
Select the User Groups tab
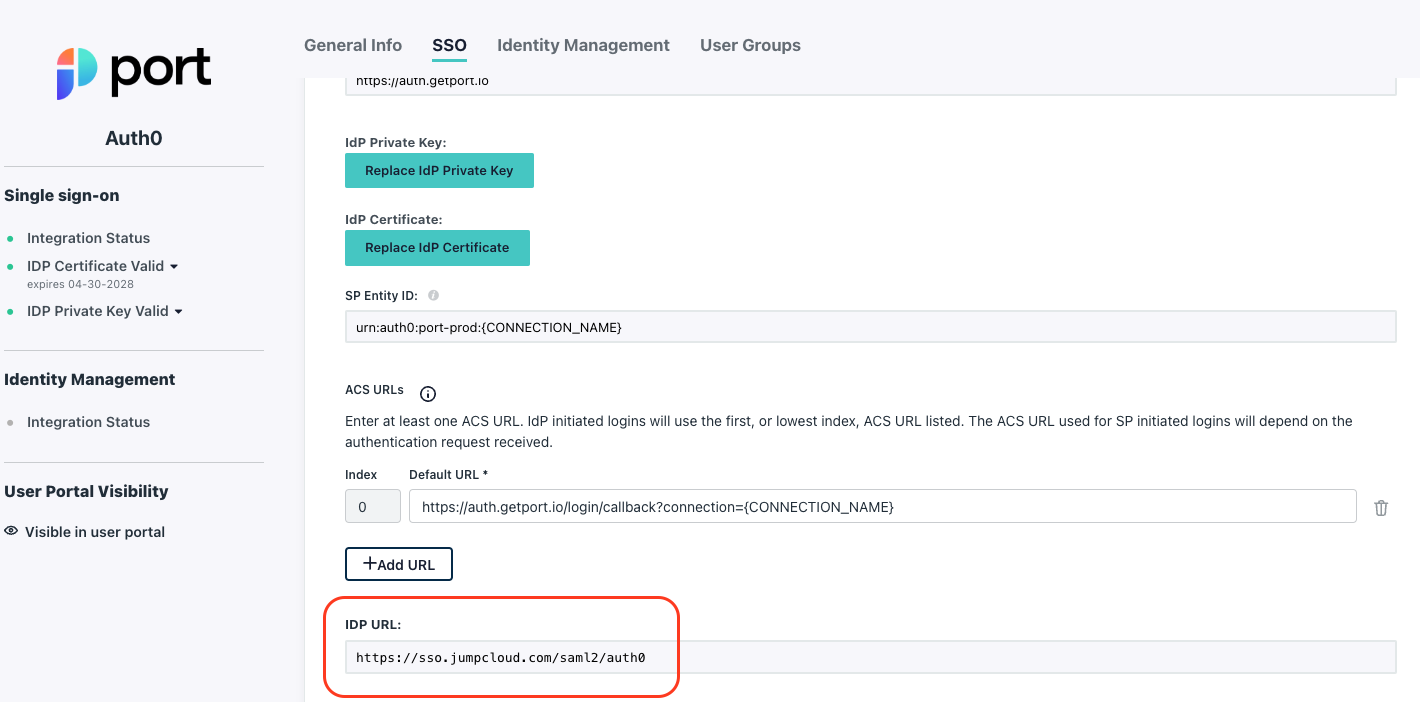[750, 45]
